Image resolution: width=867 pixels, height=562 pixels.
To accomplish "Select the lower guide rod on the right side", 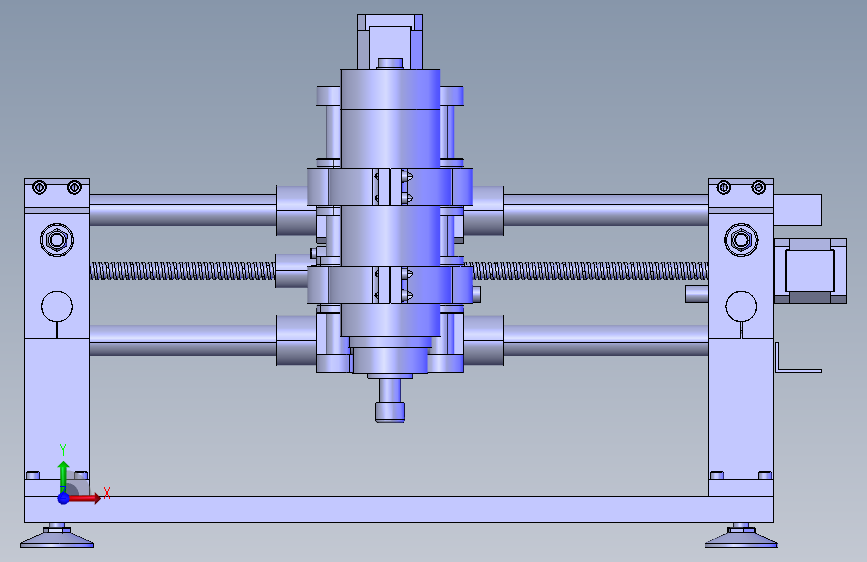I will pos(606,341).
